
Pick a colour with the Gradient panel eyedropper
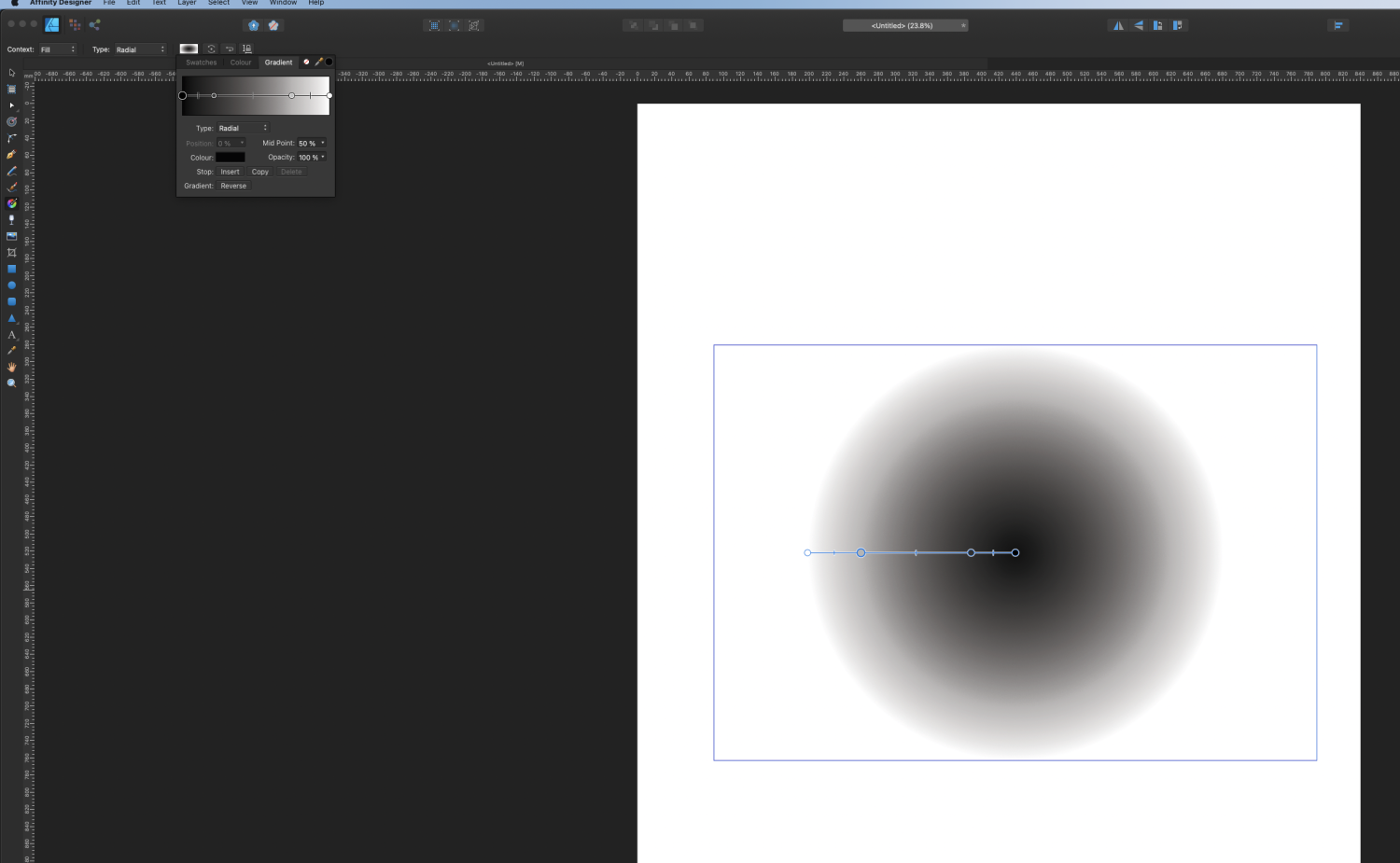318,62
